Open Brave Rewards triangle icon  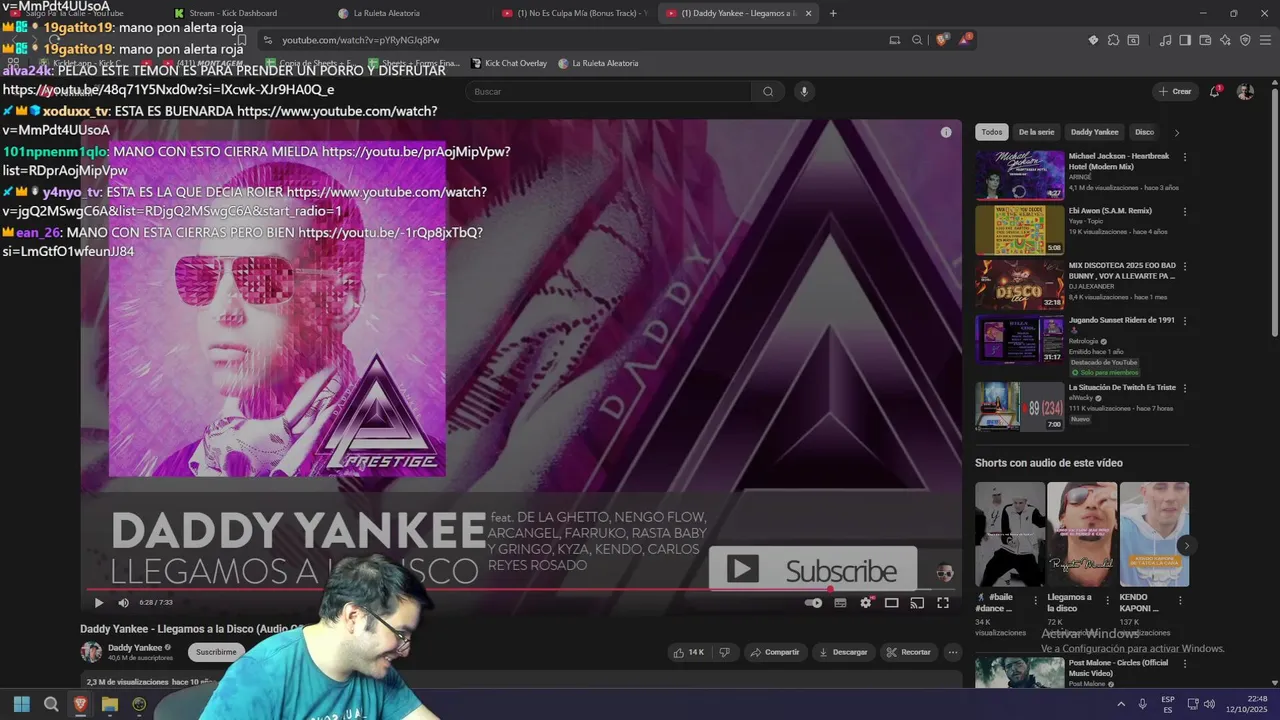point(965,40)
